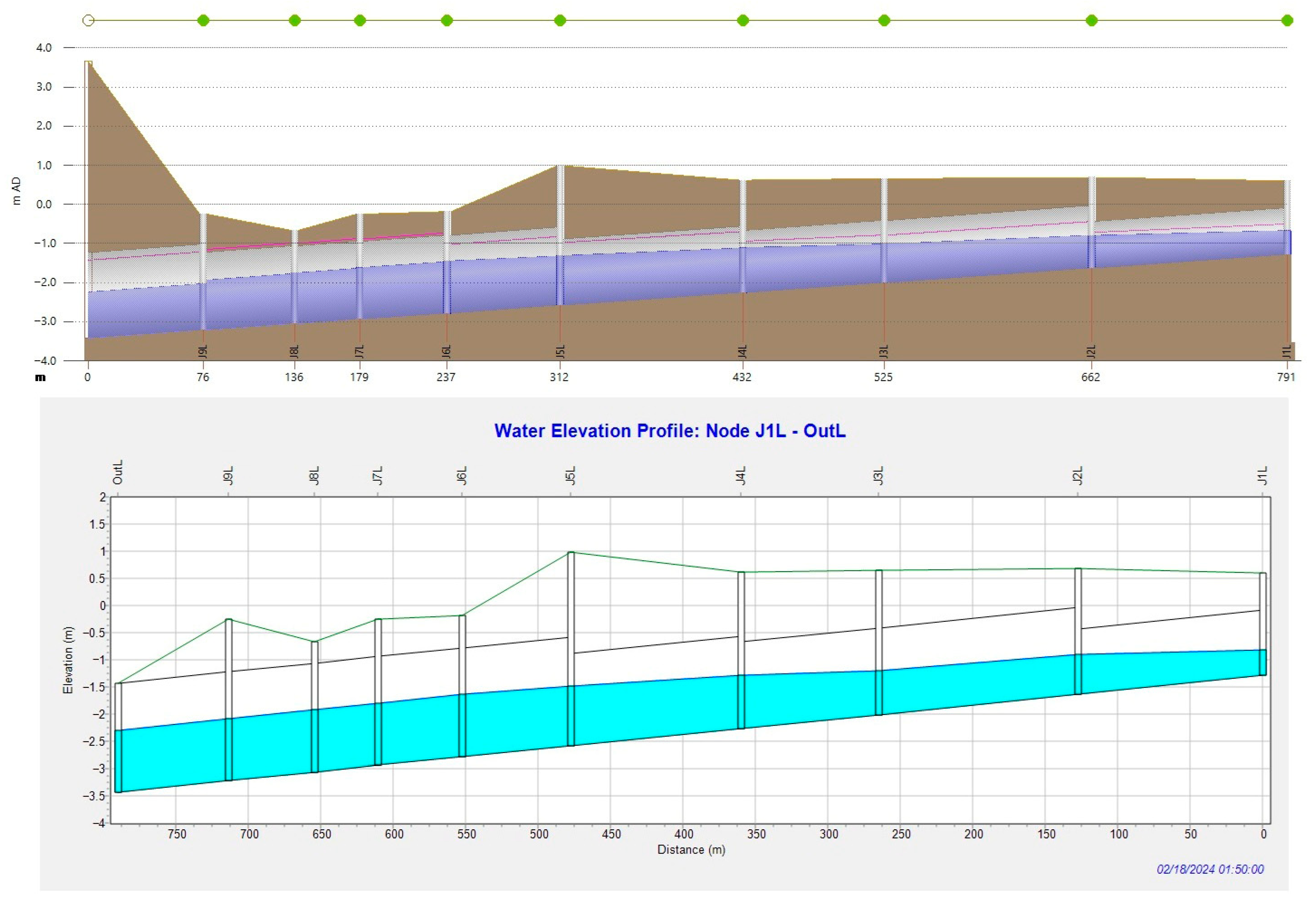The height and width of the screenshot is (901, 1316).
Task: Click the green node marker above distance 525
Action: [884, 21]
